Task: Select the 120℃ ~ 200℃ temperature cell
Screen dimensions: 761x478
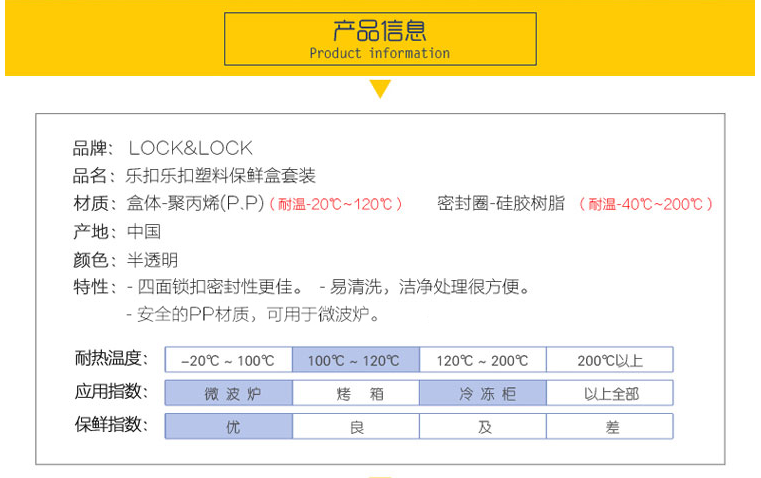Action: click(x=483, y=360)
